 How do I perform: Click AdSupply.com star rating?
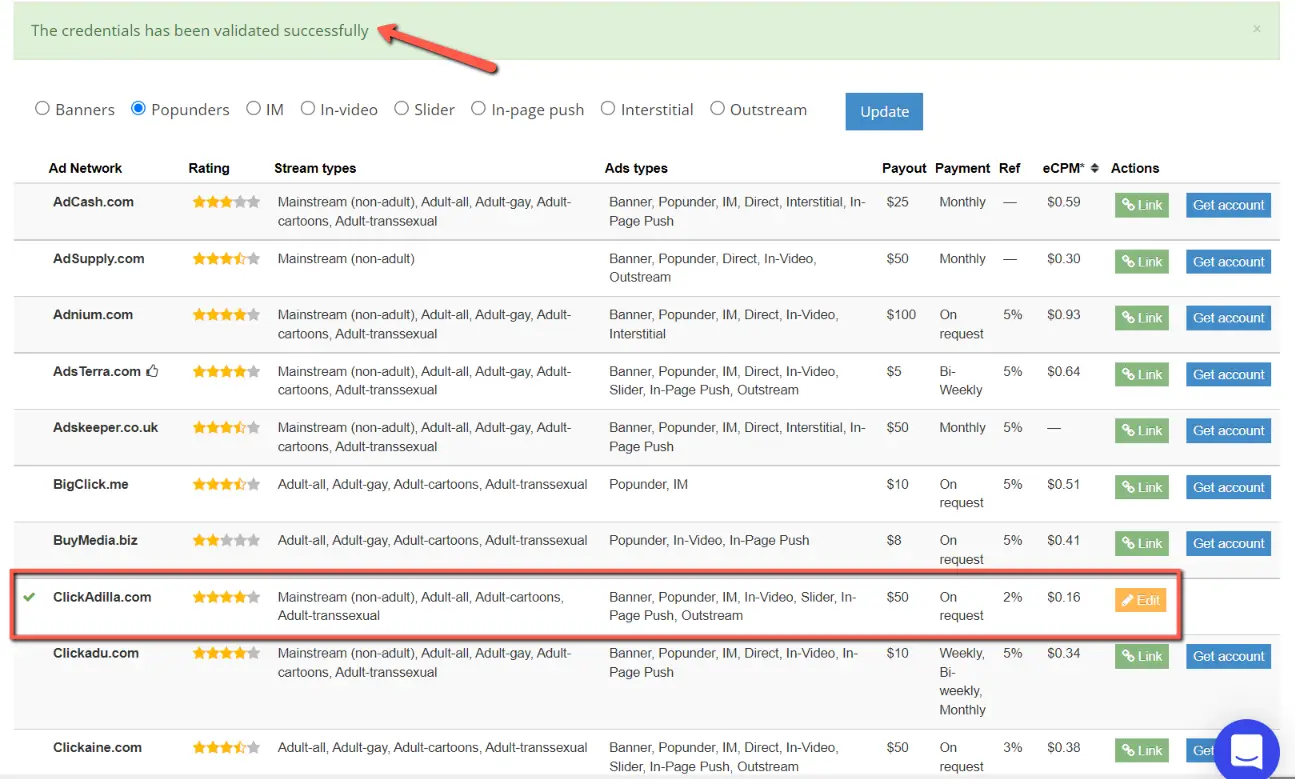tap(226, 259)
